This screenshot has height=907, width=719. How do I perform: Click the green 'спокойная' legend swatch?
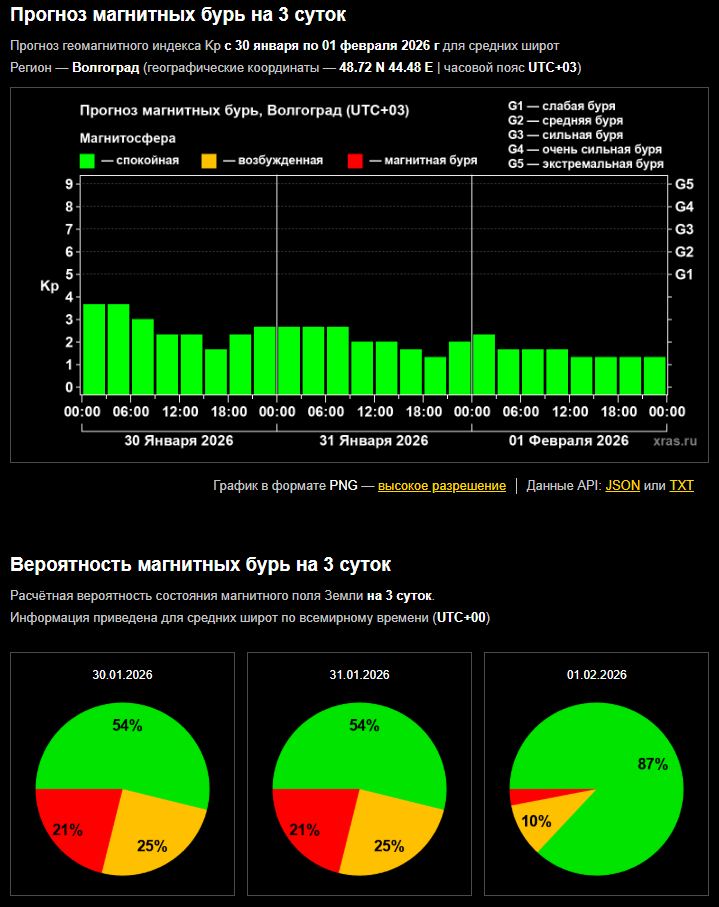click(x=87, y=160)
